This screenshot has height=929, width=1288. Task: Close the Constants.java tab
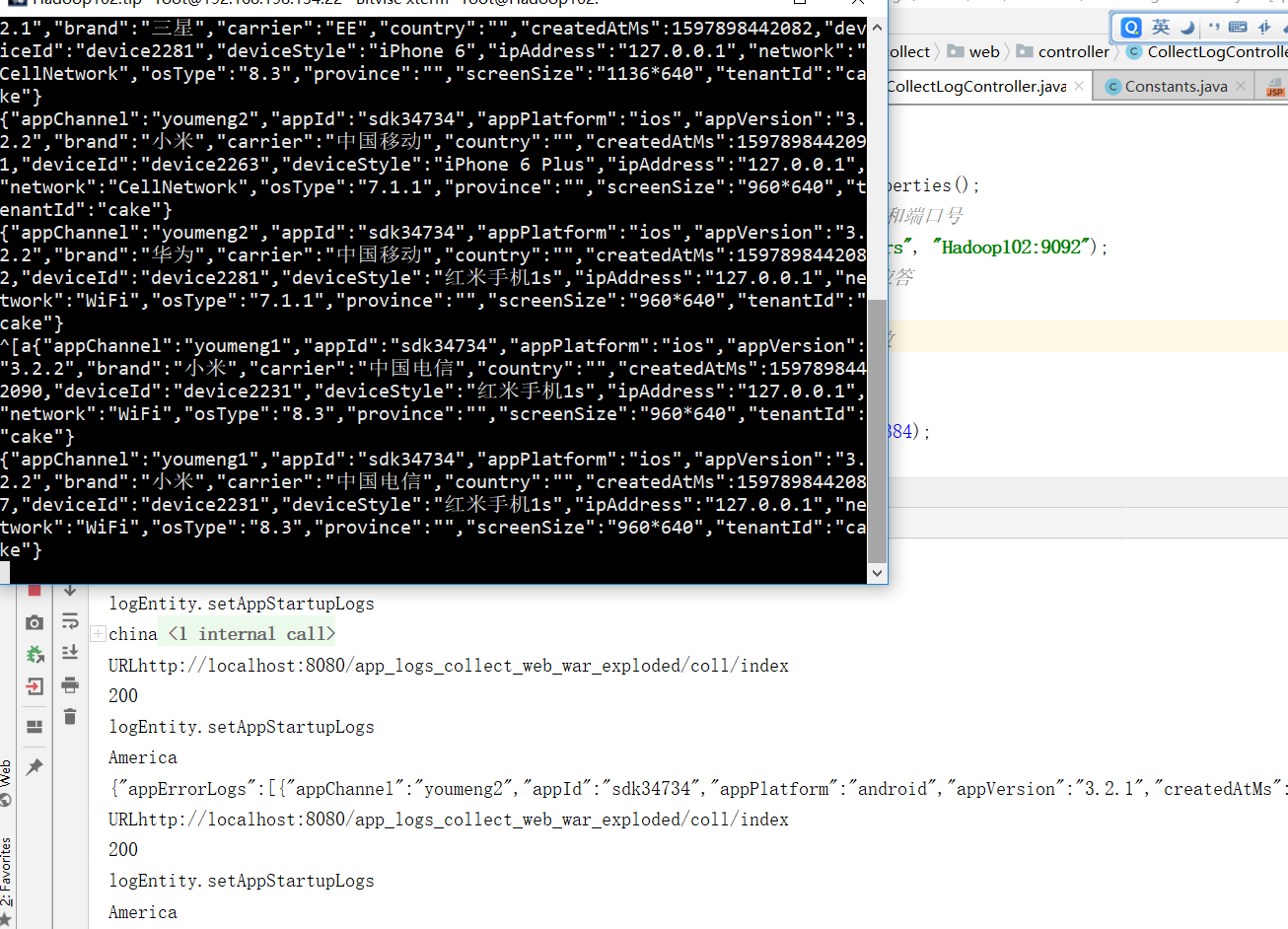pos(1241,87)
